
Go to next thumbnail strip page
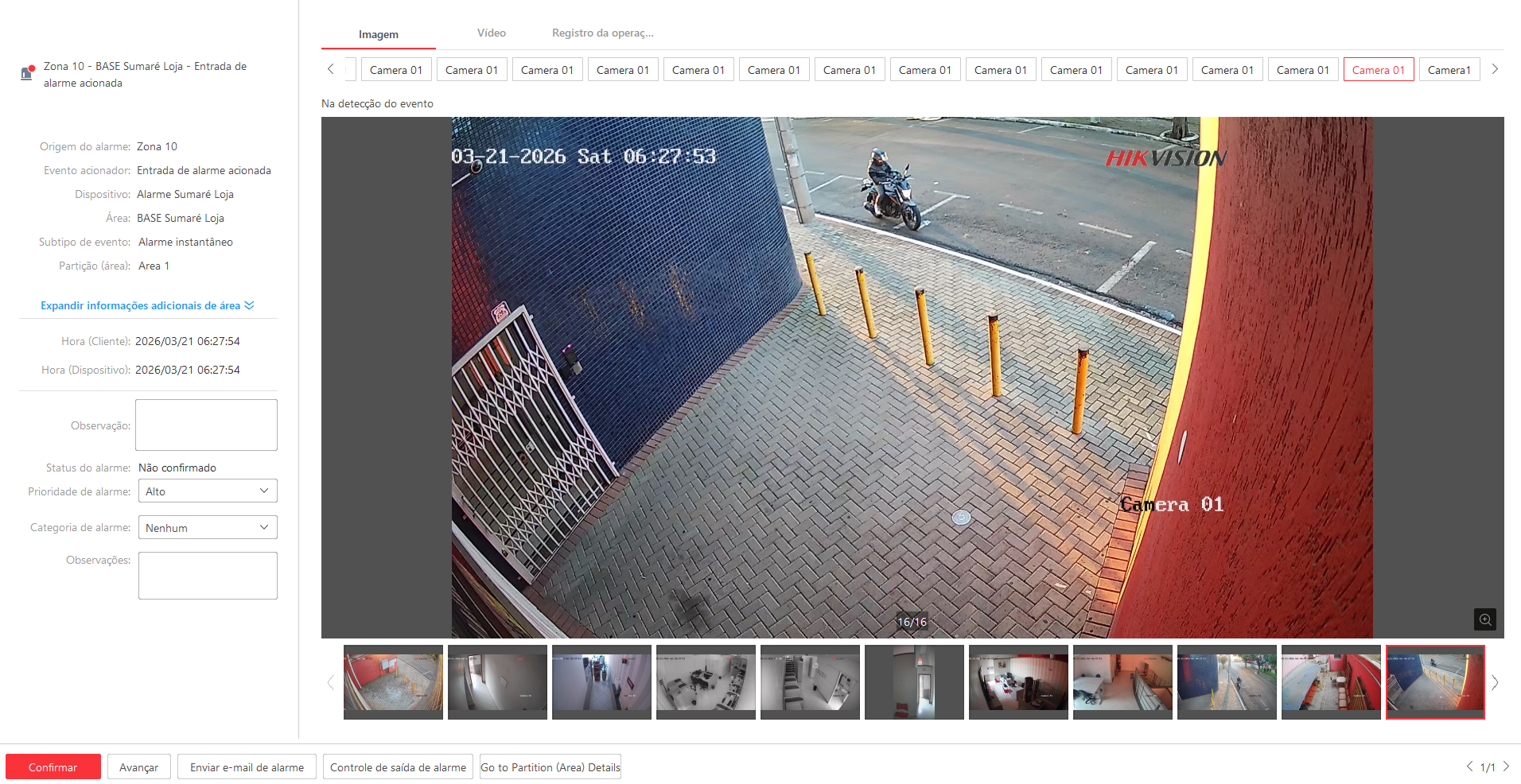point(1495,683)
